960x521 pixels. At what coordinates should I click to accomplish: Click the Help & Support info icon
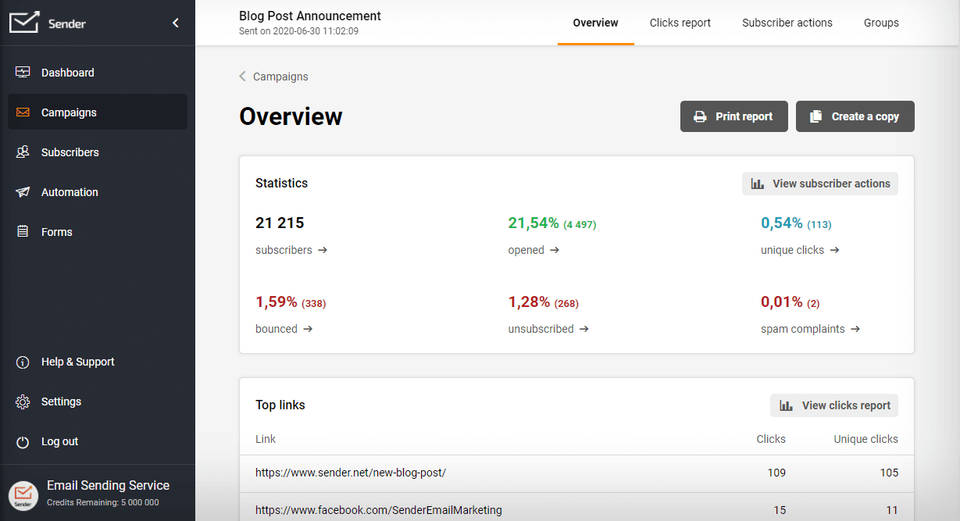[23, 362]
